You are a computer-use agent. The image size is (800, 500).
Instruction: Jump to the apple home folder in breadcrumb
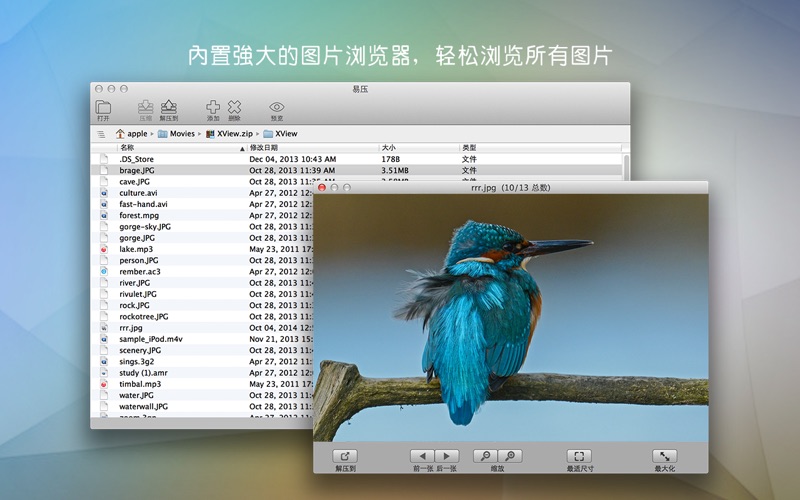coord(136,133)
